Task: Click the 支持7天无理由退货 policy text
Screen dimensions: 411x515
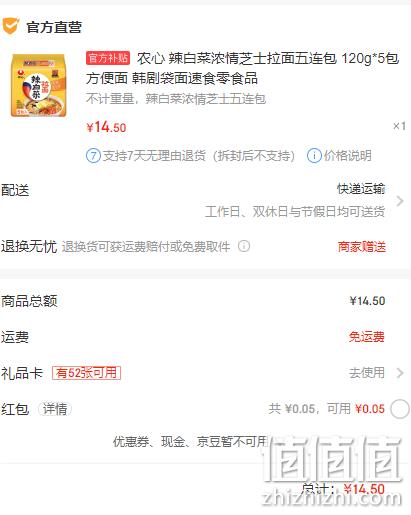Action: pos(199,156)
